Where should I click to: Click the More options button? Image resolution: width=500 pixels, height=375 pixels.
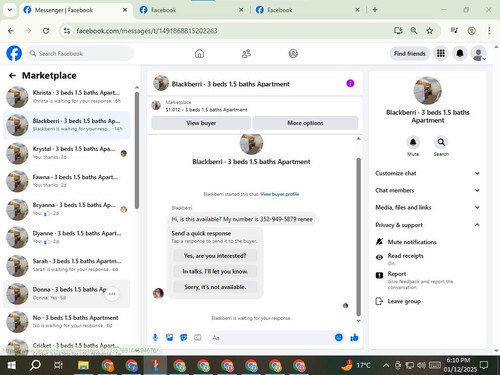(305, 123)
